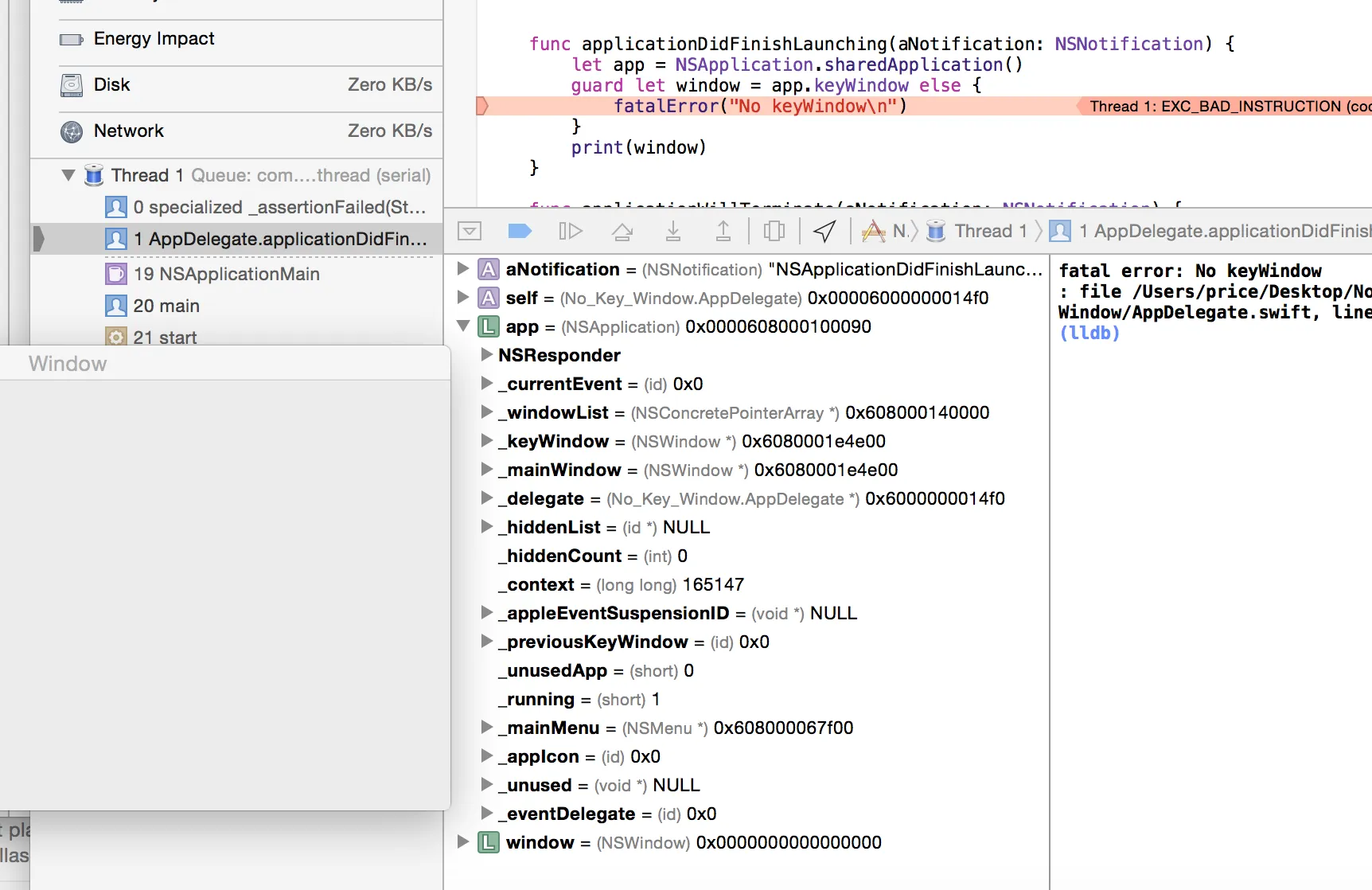This screenshot has width=1372, height=890.
Task: Open Debug View Hierarchy button
Action: click(774, 231)
